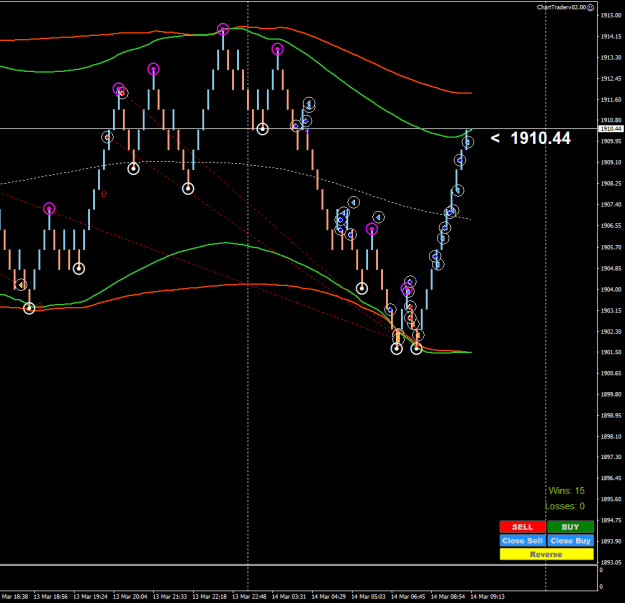Click the '14 Mar 06:45' time label

pos(408,597)
